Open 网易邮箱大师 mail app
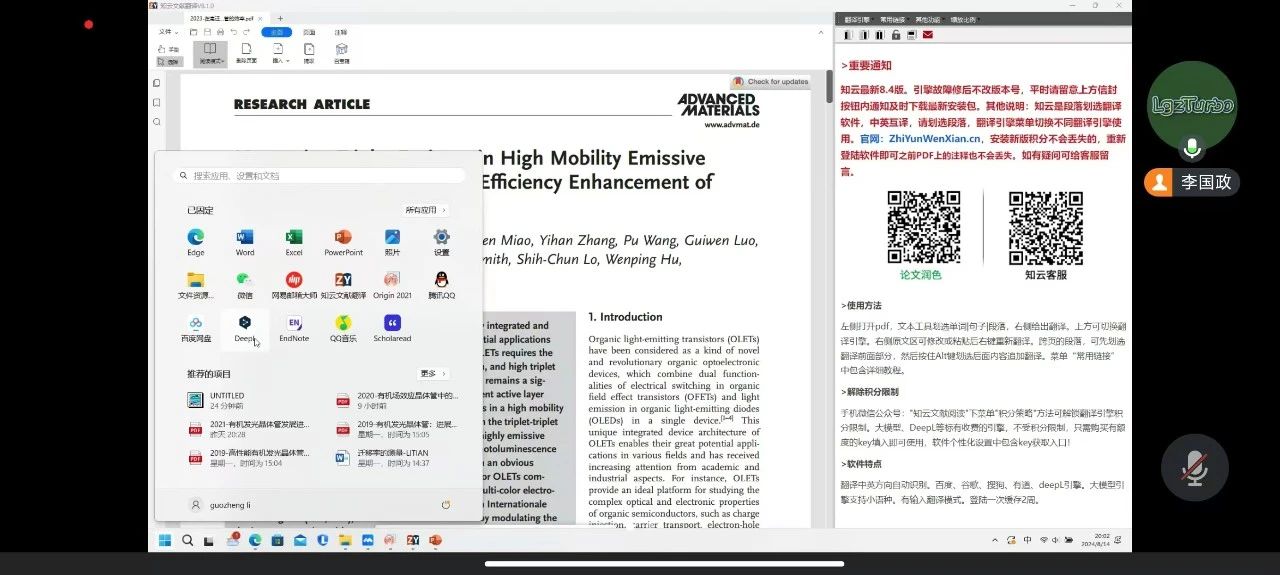 tap(294, 285)
